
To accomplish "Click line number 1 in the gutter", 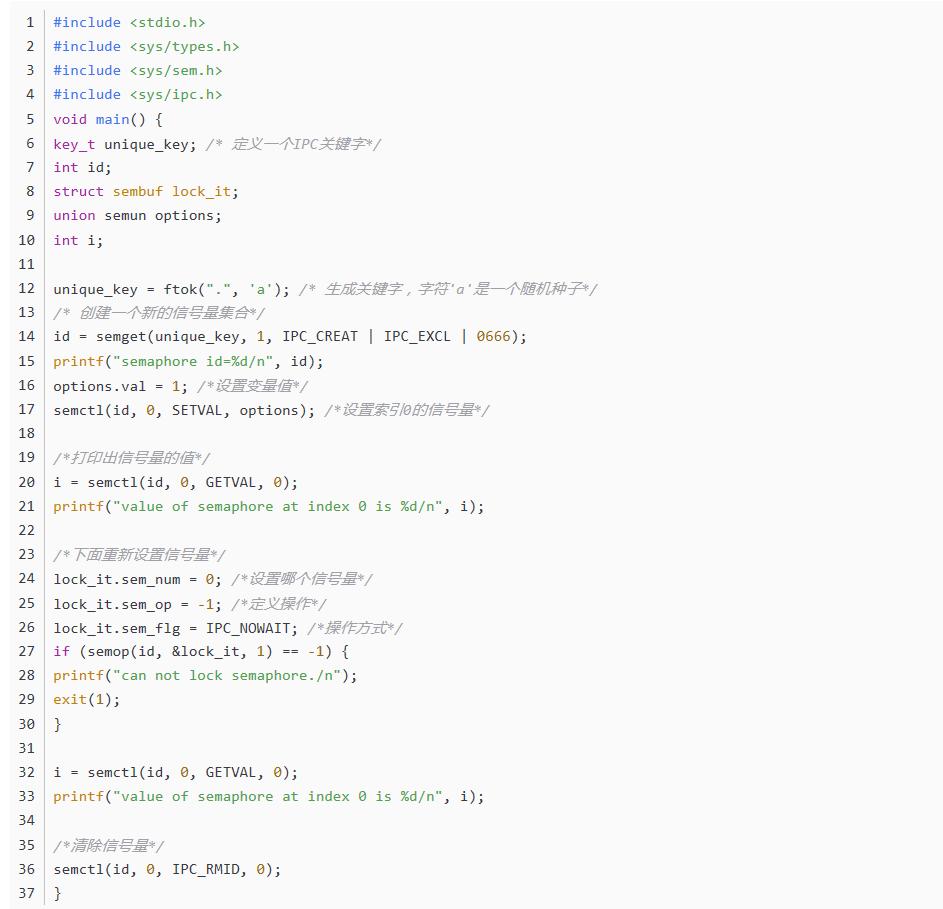I will (x=30, y=22).
